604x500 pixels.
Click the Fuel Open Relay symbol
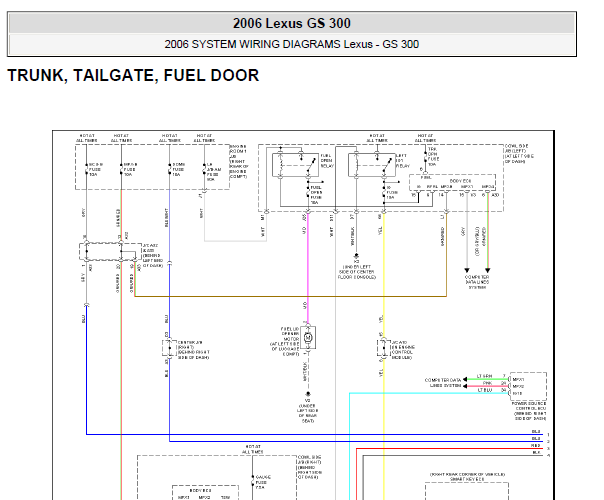pos(295,165)
